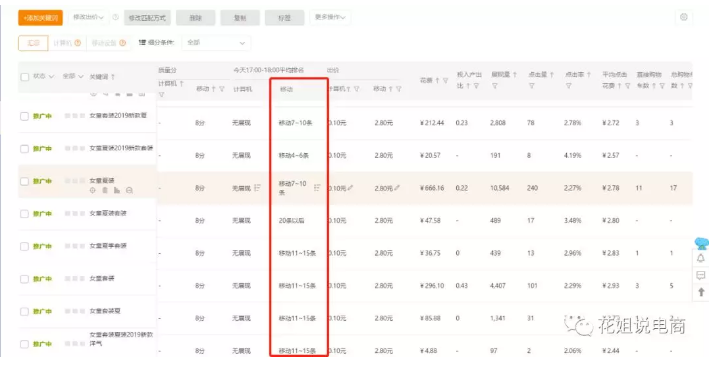
Task: Click the 删除 toolbar button
Action: tap(195, 18)
